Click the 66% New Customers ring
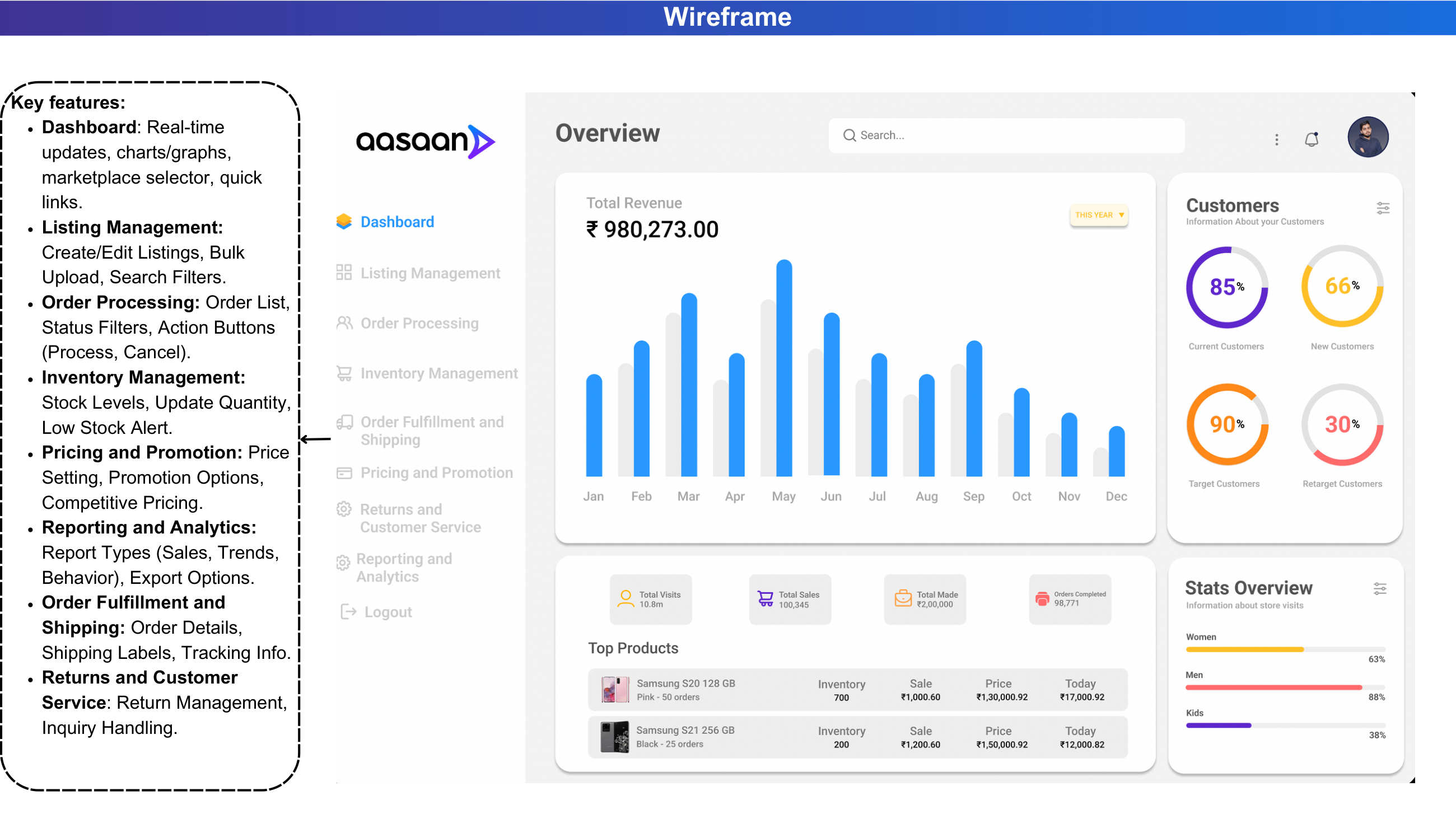The width and height of the screenshot is (1456, 819). click(1342, 286)
